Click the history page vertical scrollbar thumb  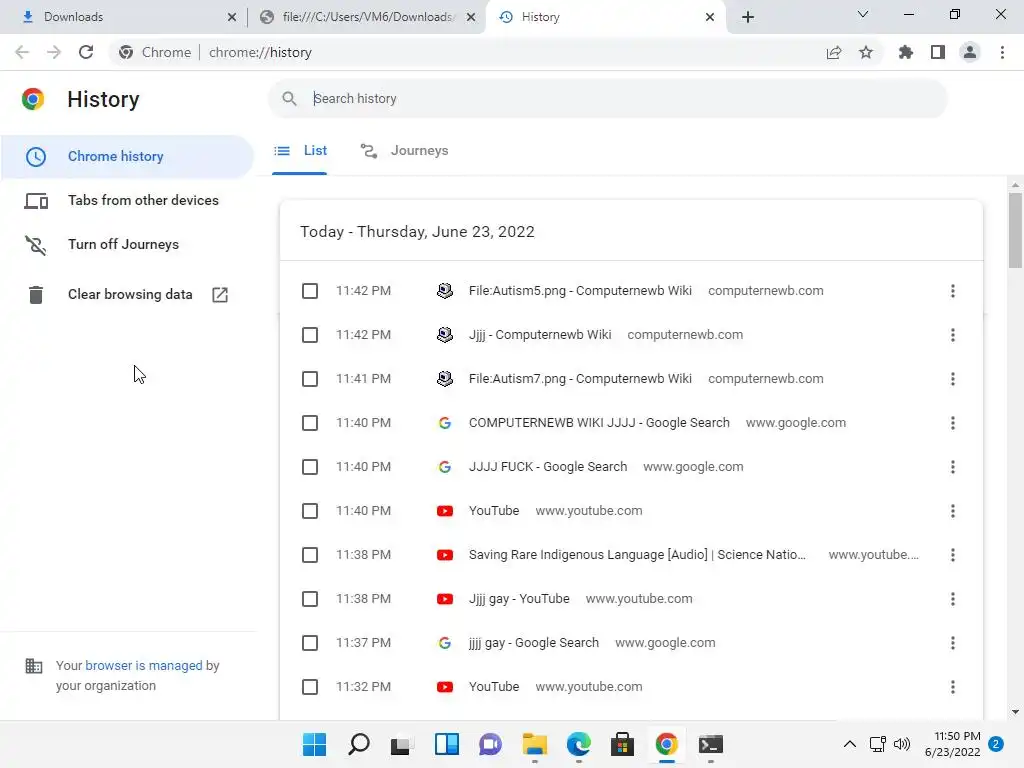click(1015, 231)
